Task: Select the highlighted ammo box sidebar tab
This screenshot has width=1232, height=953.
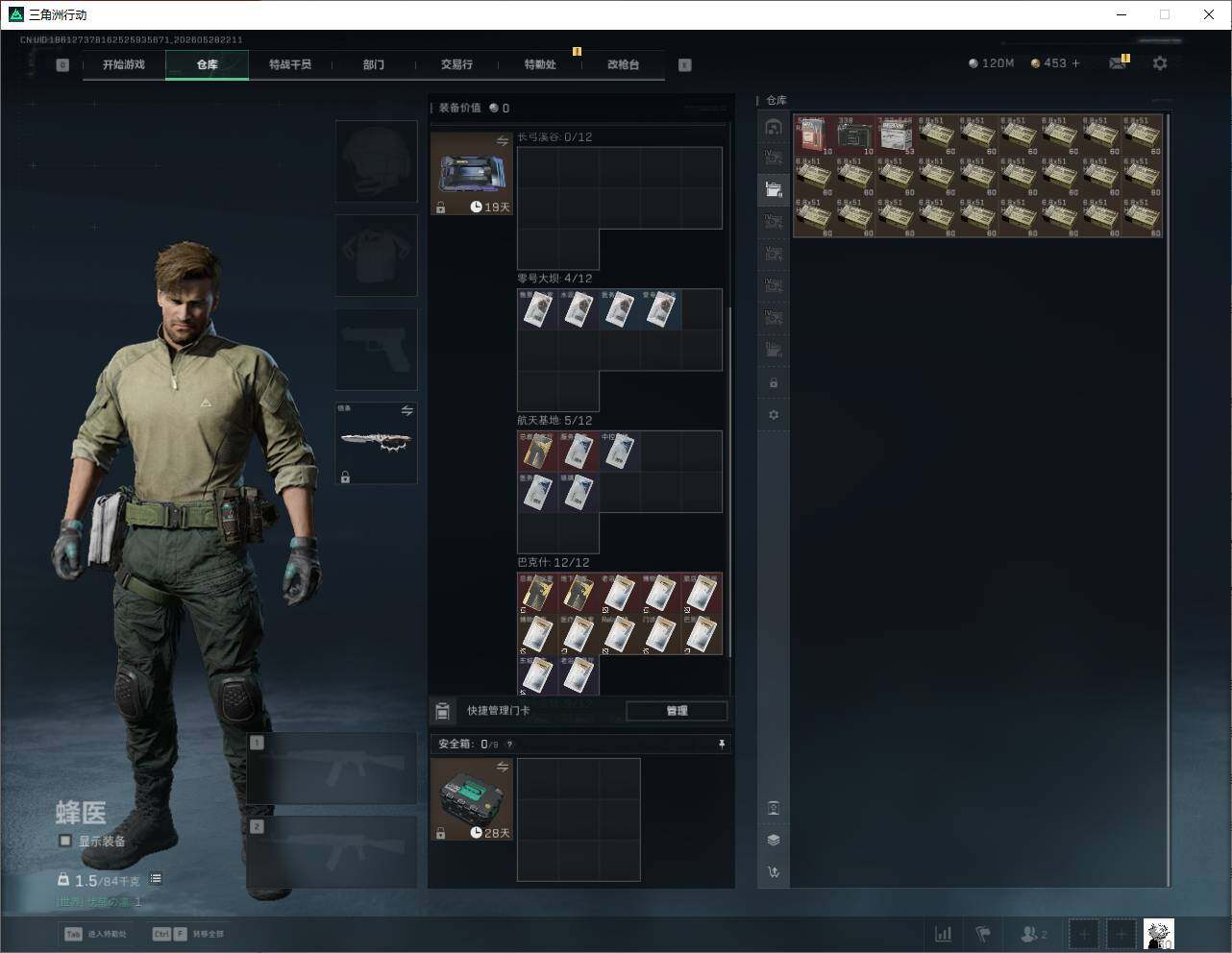Action: point(774,189)
